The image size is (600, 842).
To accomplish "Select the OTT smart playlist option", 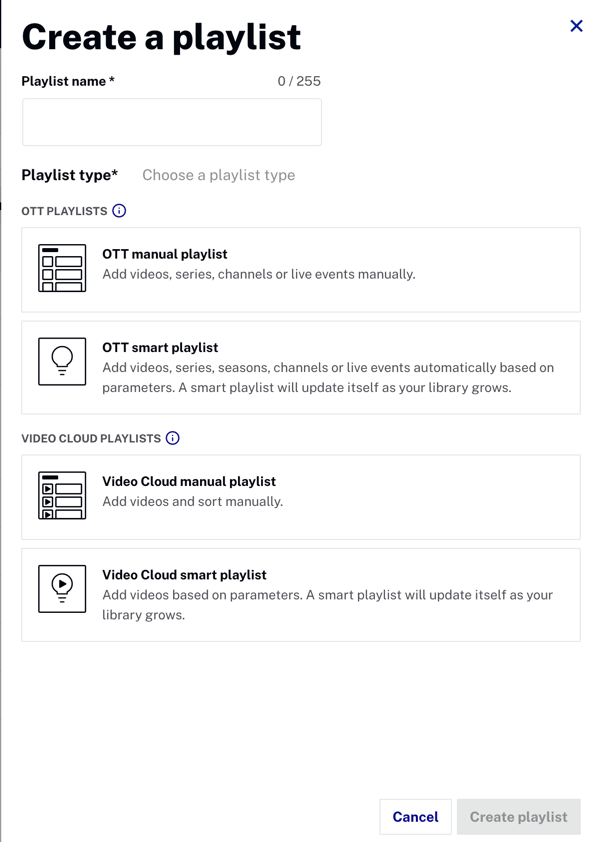I will [301, 367].
